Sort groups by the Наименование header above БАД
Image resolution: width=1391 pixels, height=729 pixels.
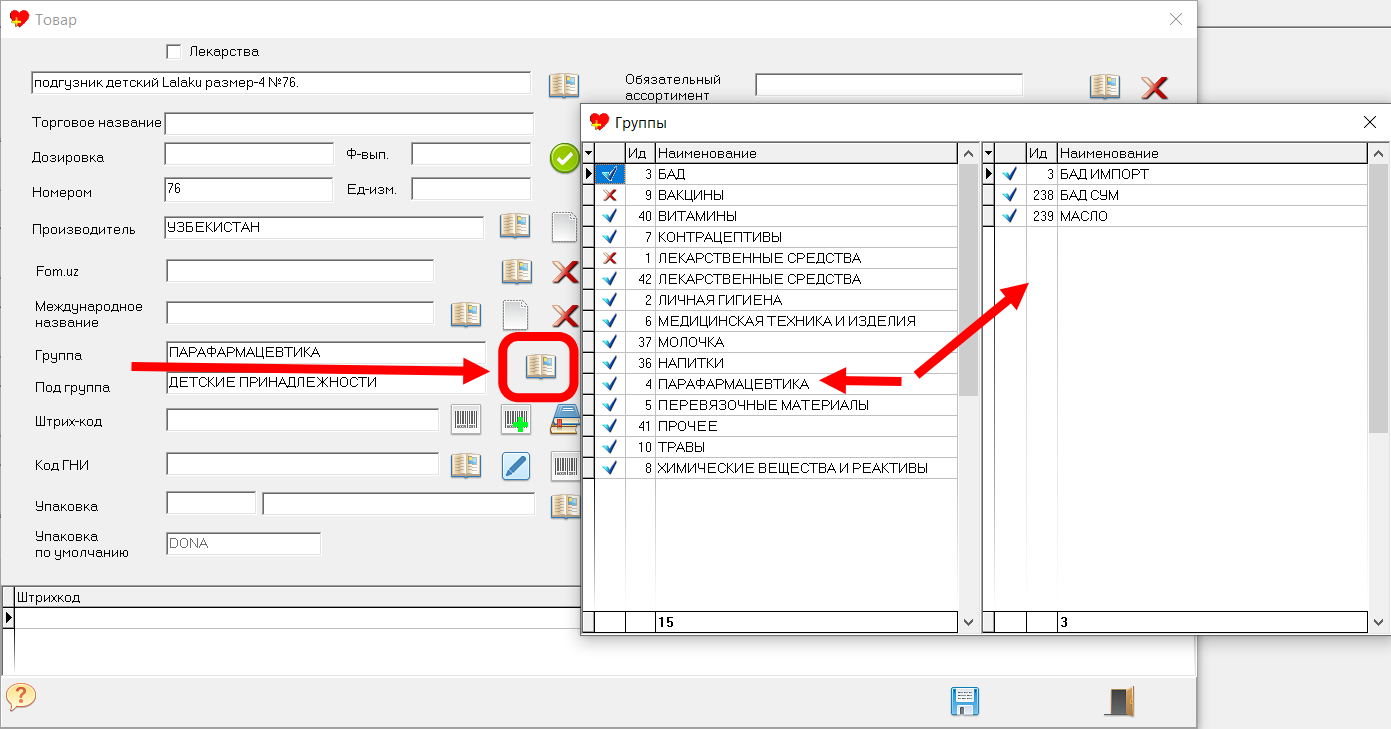coord(806,153)
